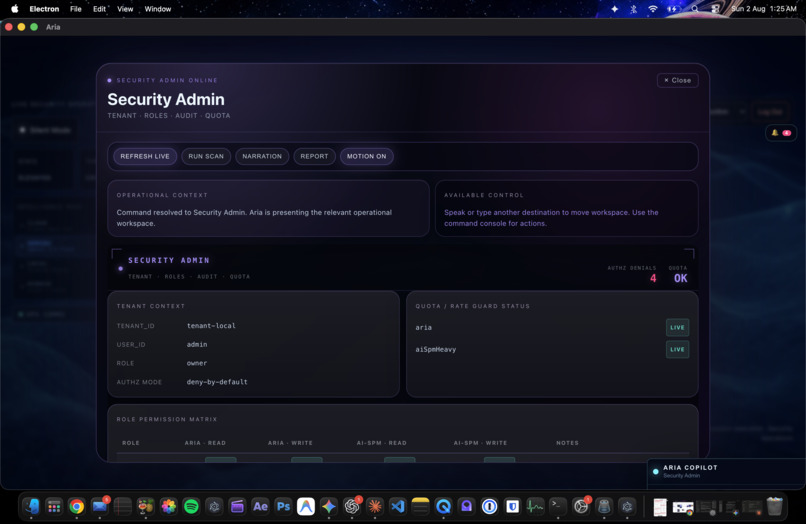Open Launchpad in the dock
The width and height of the screenshot is (806, 524).
click(54, 507)
